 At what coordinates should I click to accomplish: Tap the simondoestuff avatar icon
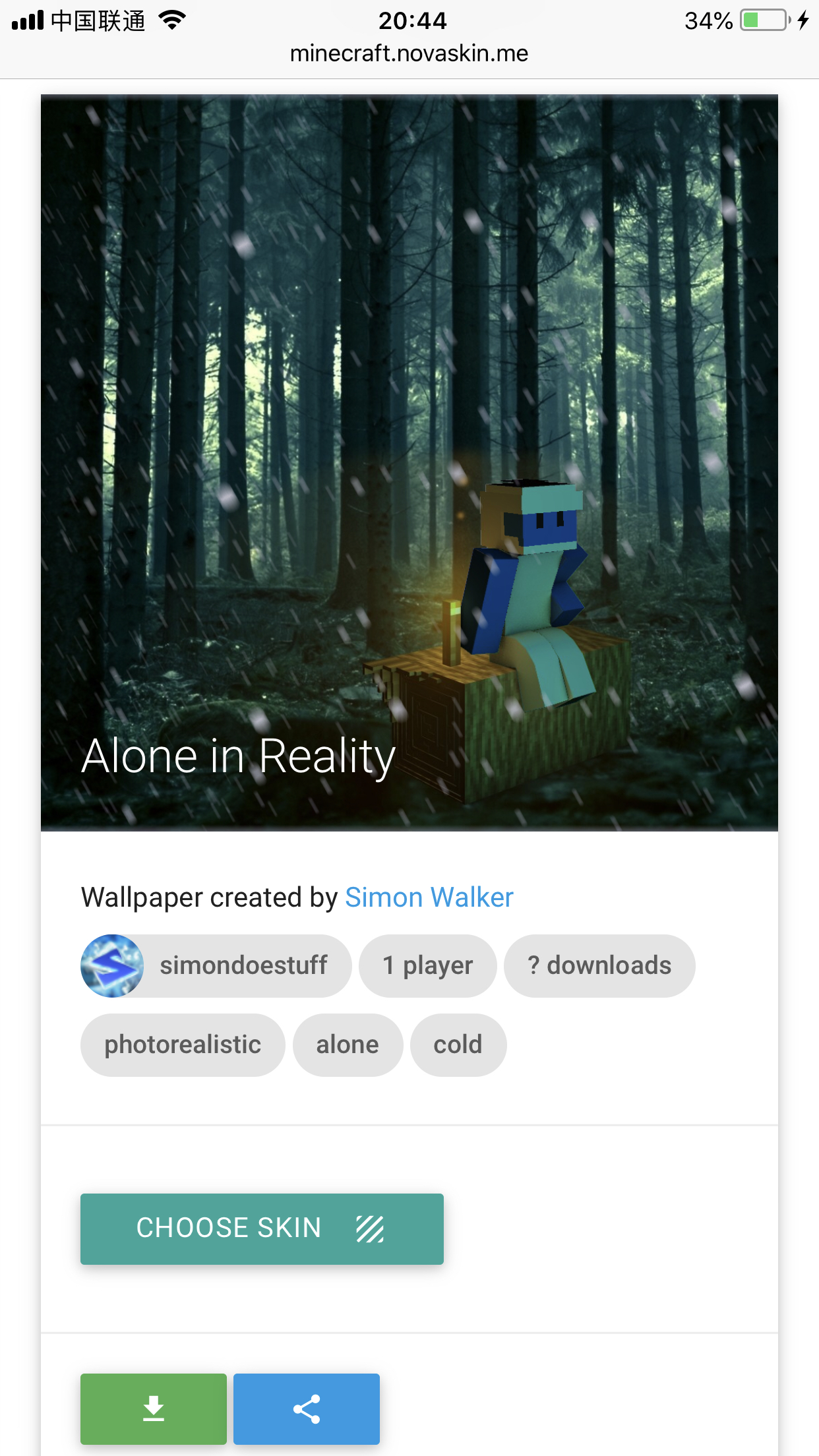tap(112, 965)
